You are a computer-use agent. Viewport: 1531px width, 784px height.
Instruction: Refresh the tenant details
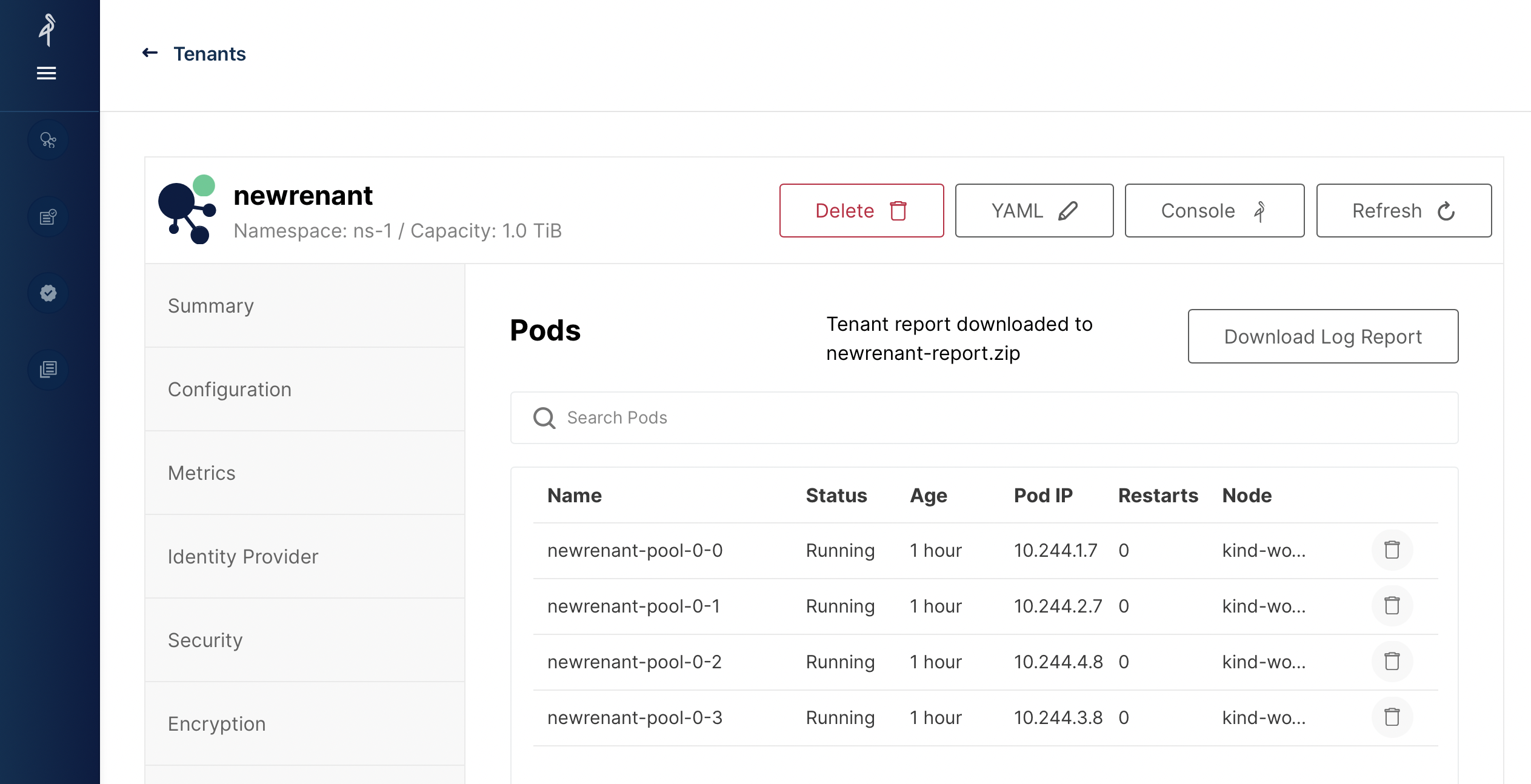coord(1404,211)
